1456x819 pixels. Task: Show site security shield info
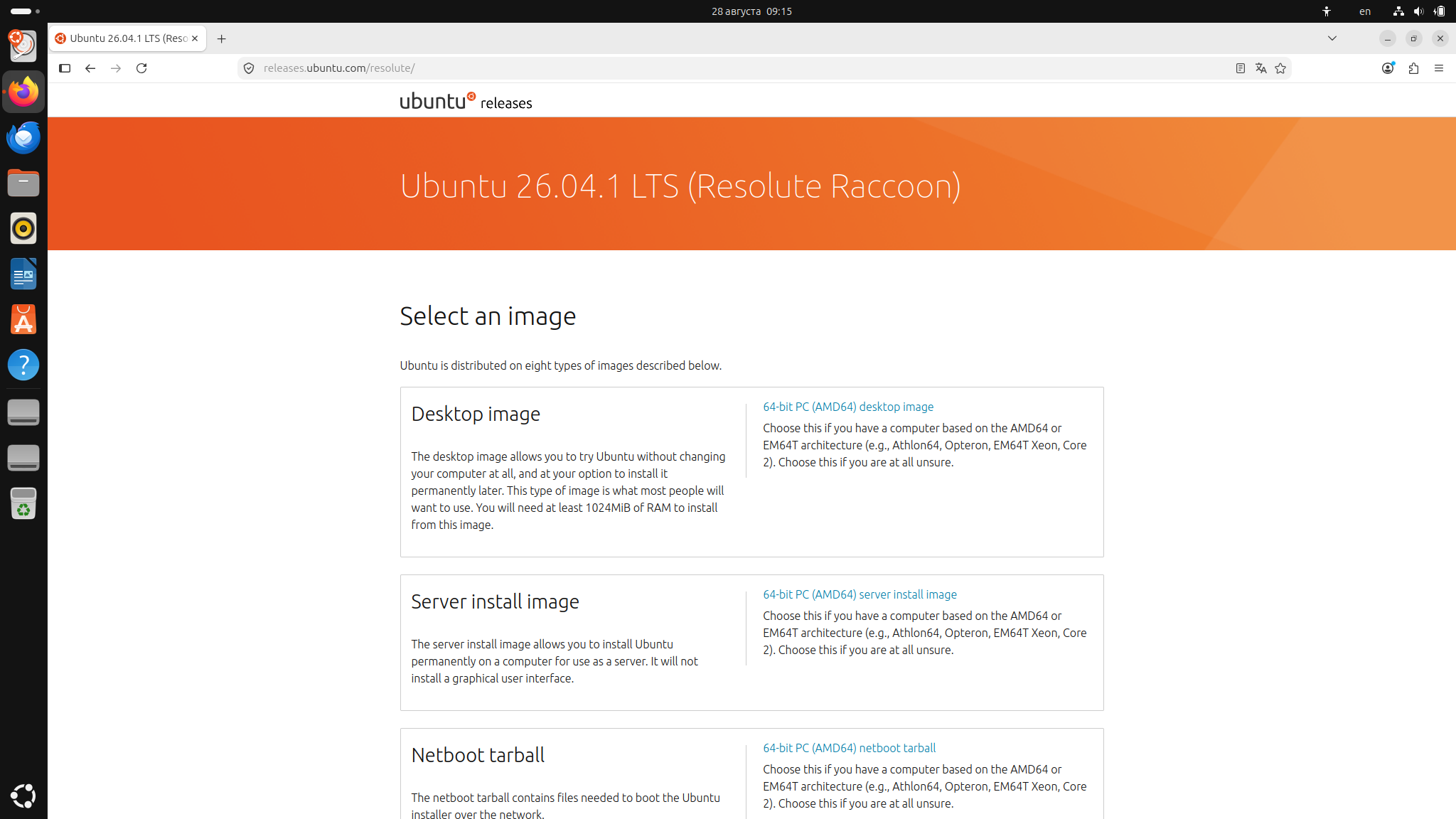pyautogui.click(x=249, y=68)
